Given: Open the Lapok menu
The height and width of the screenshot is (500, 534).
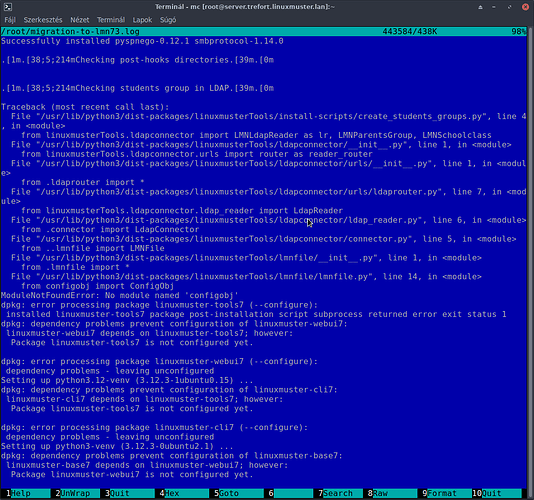Looking at the screenshot, I should (x=142, y=20).
